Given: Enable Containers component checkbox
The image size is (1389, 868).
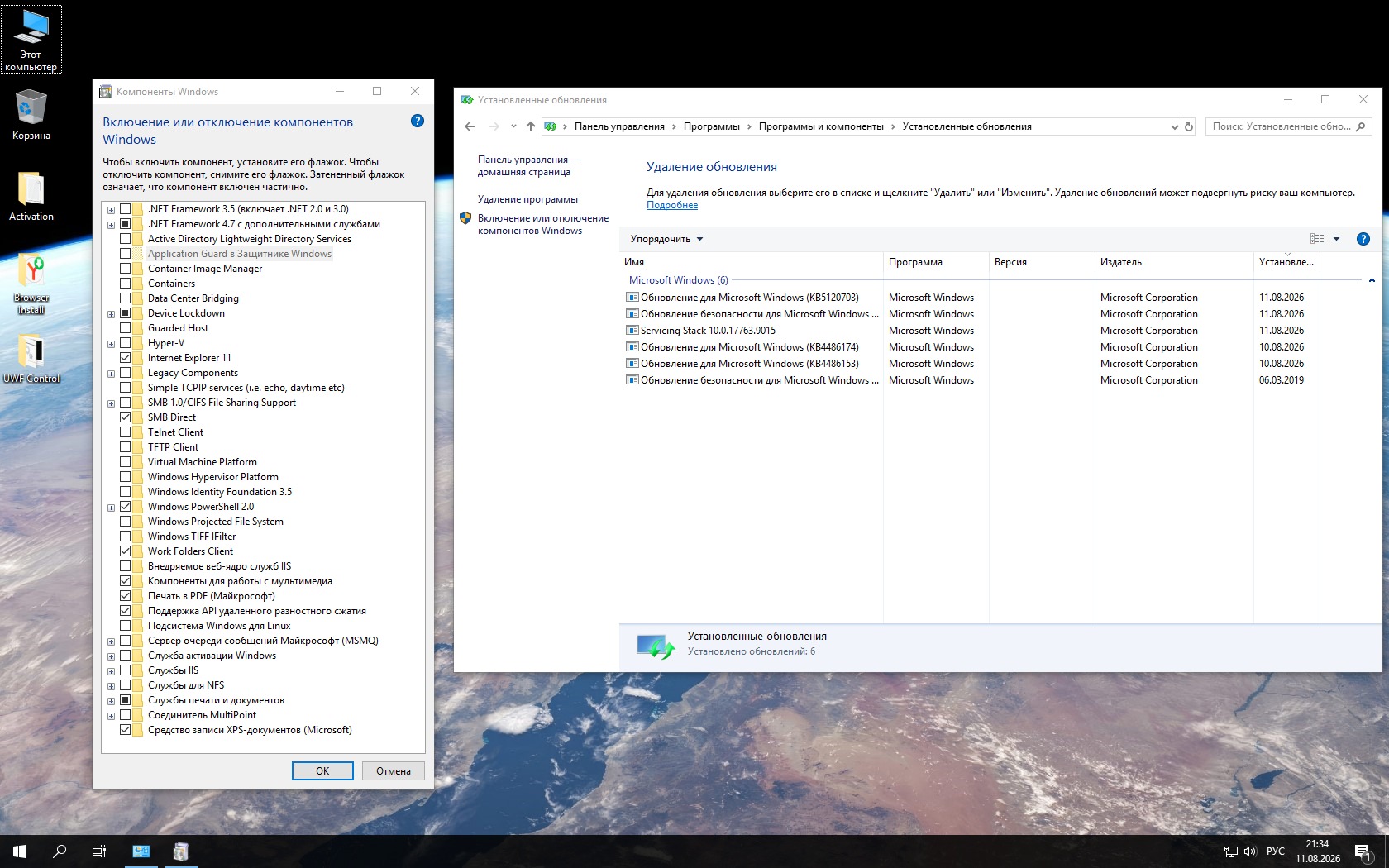Looking at the screenshot, I should click(126, 284).
